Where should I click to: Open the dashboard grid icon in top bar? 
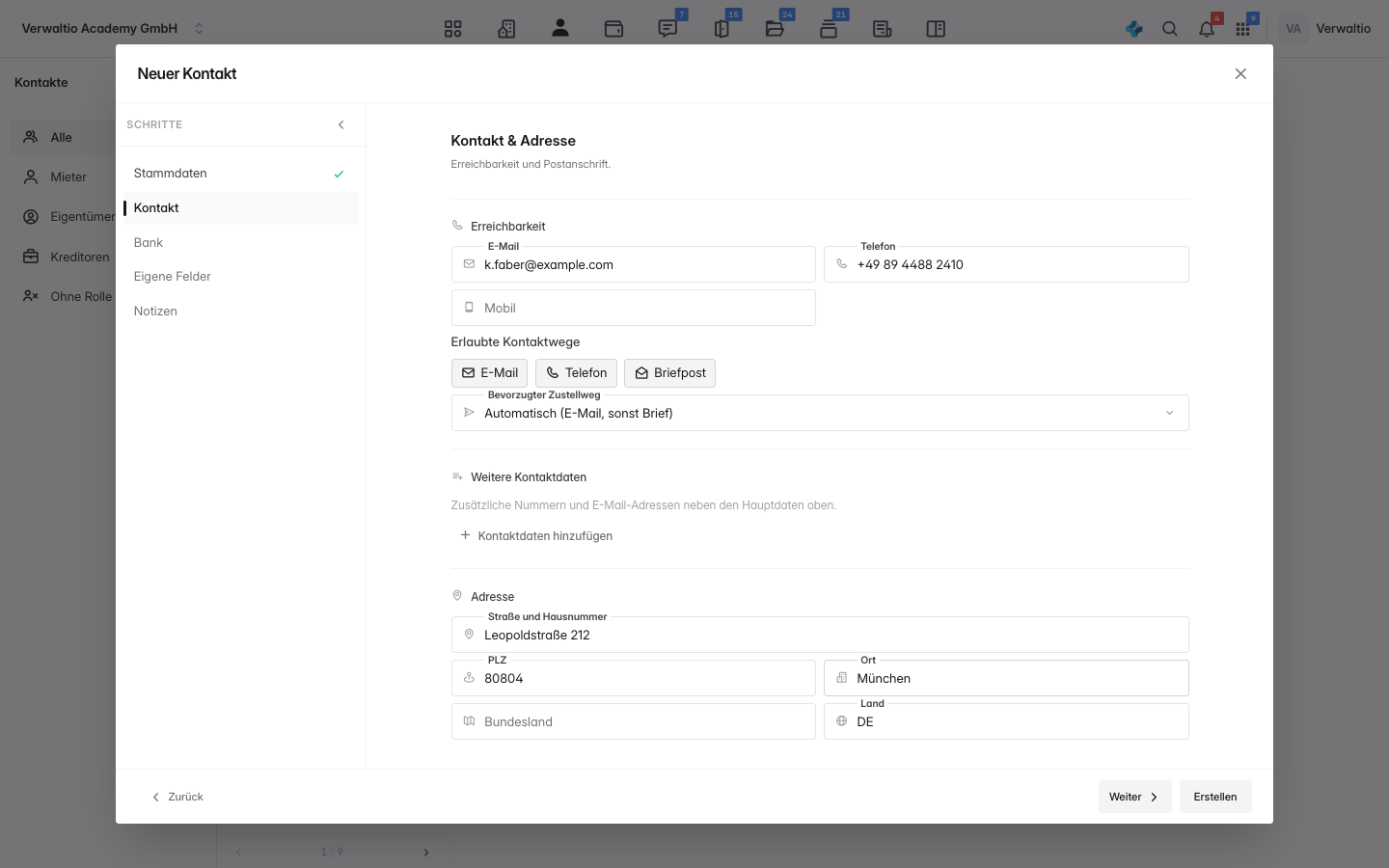453,29
